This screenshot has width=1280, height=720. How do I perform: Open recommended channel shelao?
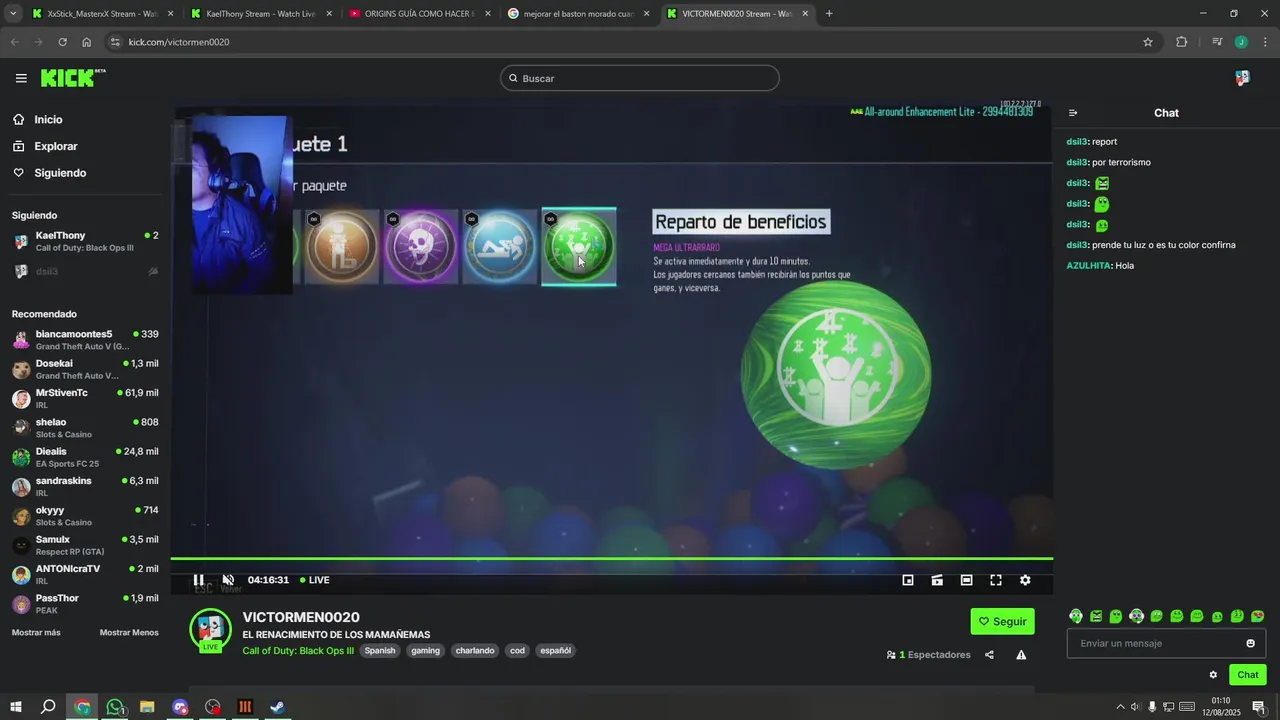click(x=85, y=428)
